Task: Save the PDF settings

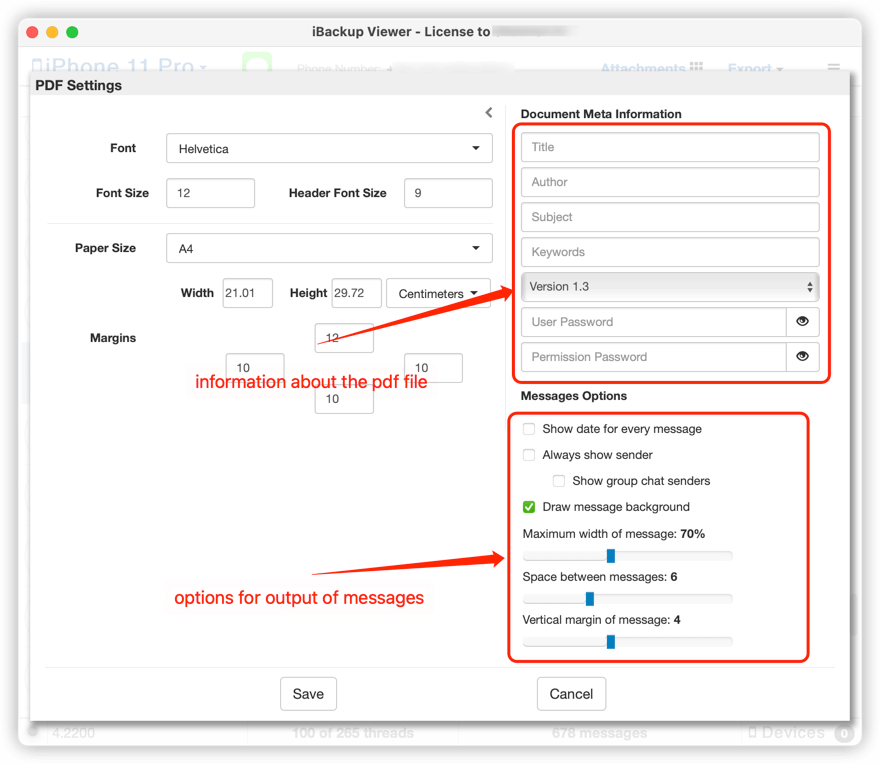Action: pyautogui.click(x=308, y=693)
